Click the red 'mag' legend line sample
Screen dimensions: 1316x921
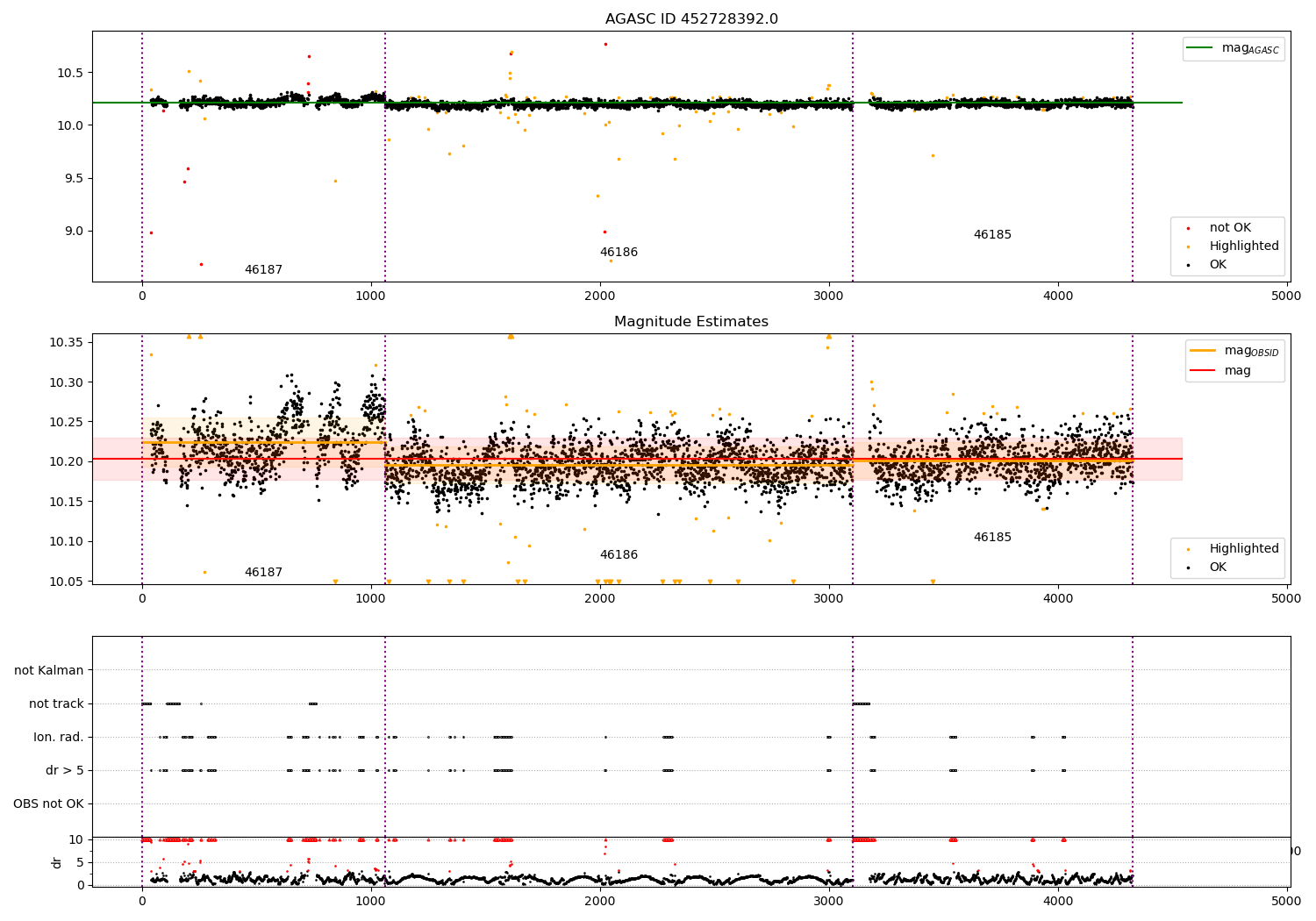click(x=1203, y=371)
